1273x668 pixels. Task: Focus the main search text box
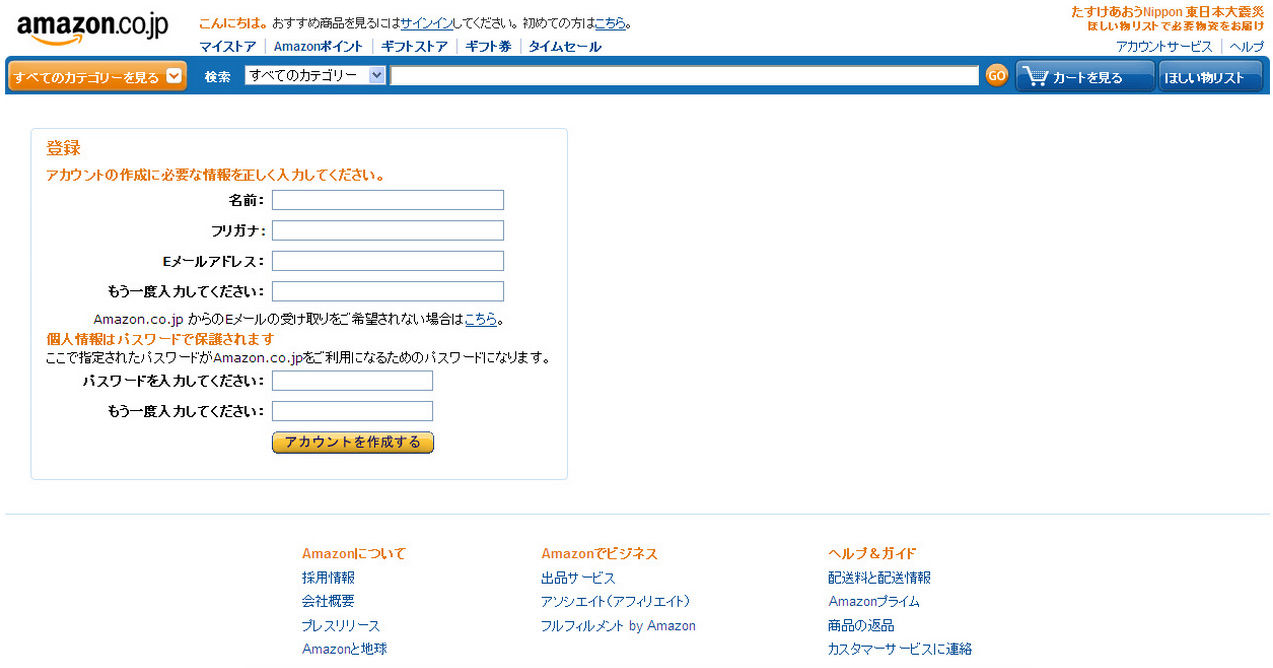(x=684, y=75)
